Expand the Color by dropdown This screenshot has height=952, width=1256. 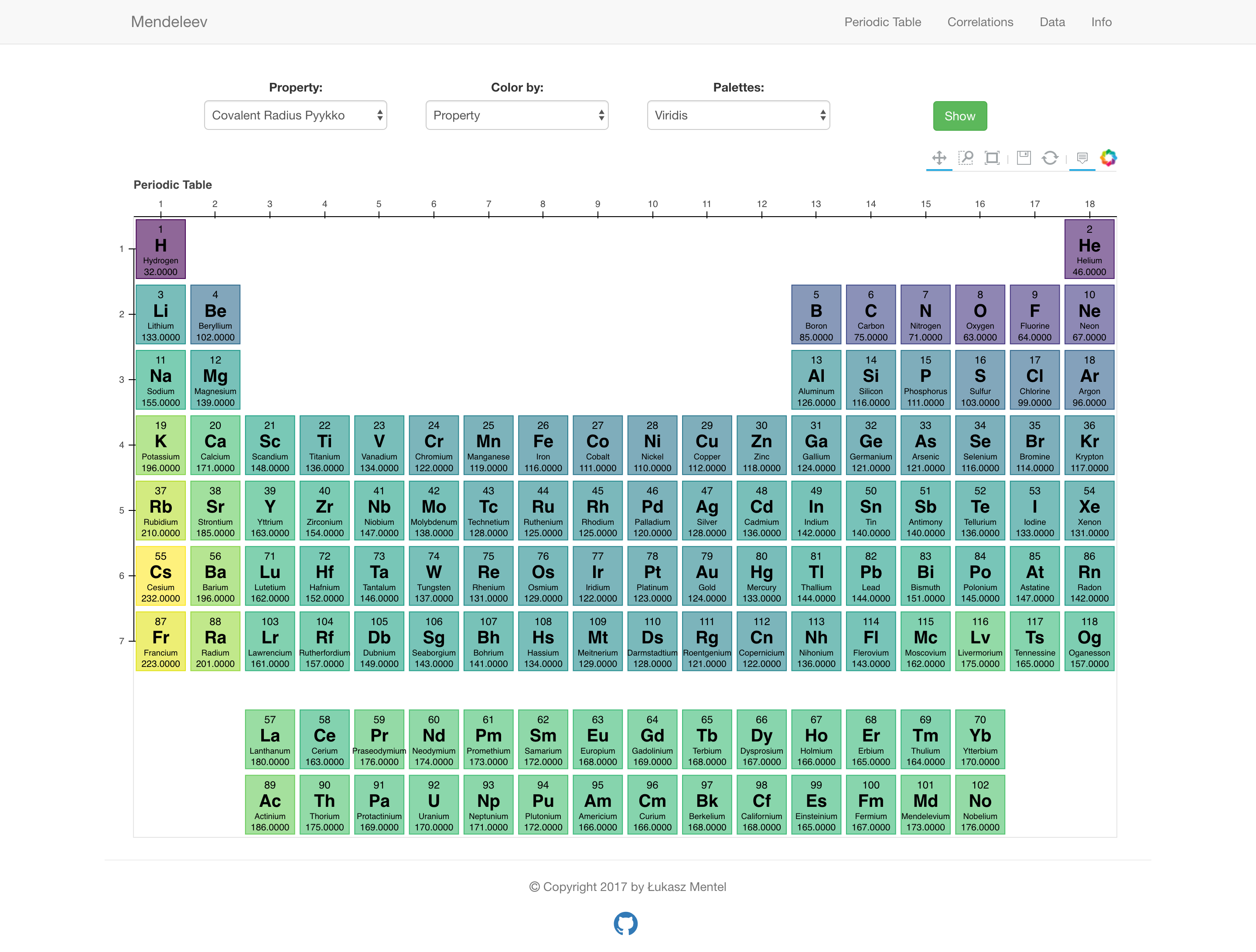[517, 115]
